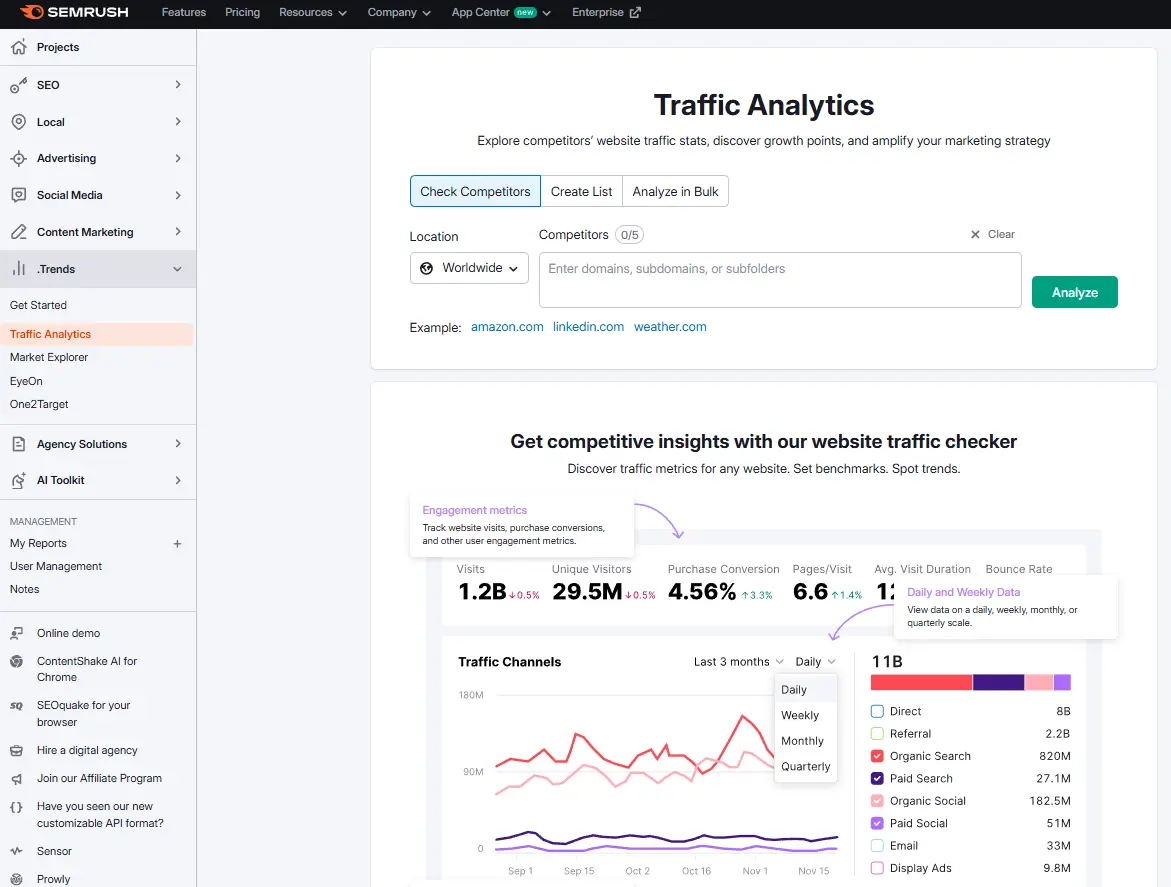Click the linkedin.com example link
This screenshot has width=1171, height=887.
(588, 327)
